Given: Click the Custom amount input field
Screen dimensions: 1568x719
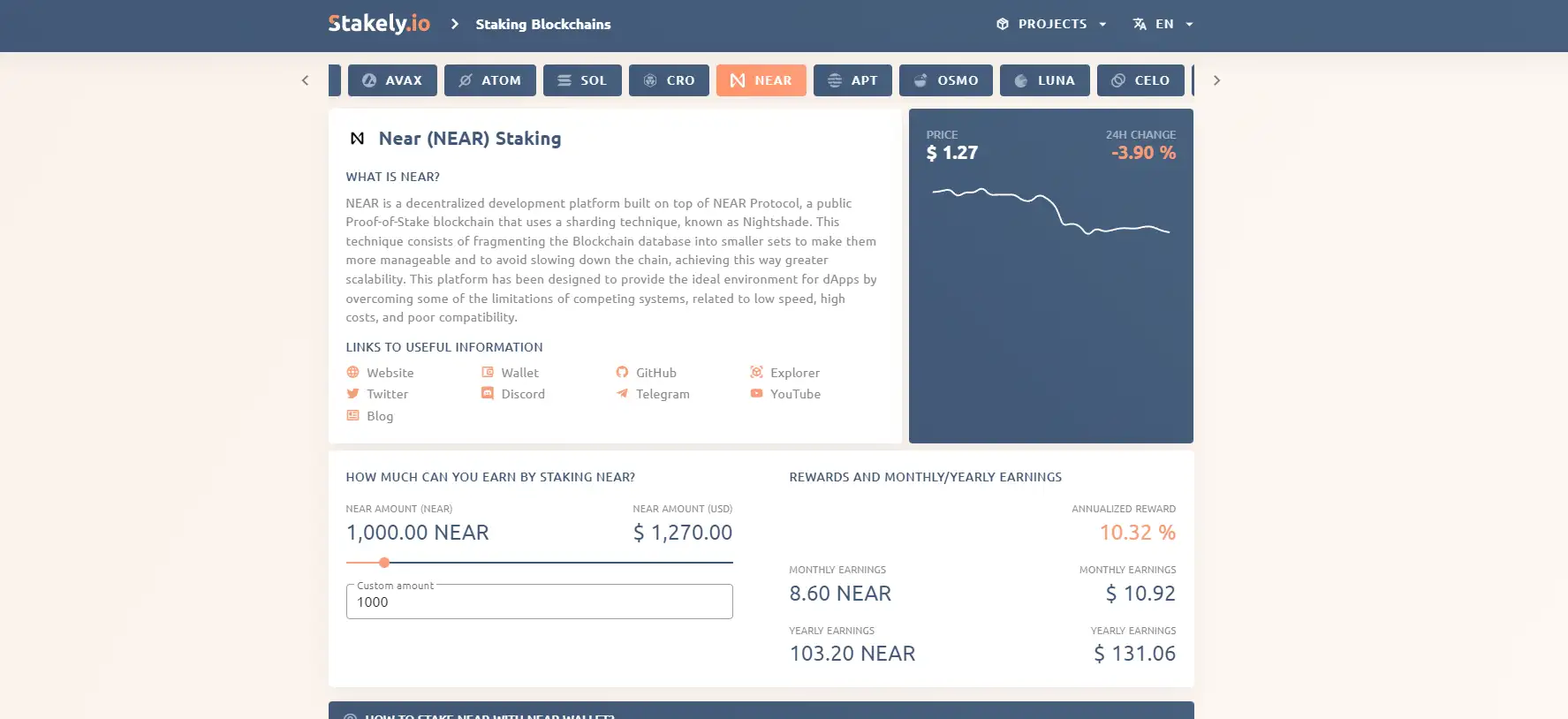Looking at the screenshot, I should point(539,602).
